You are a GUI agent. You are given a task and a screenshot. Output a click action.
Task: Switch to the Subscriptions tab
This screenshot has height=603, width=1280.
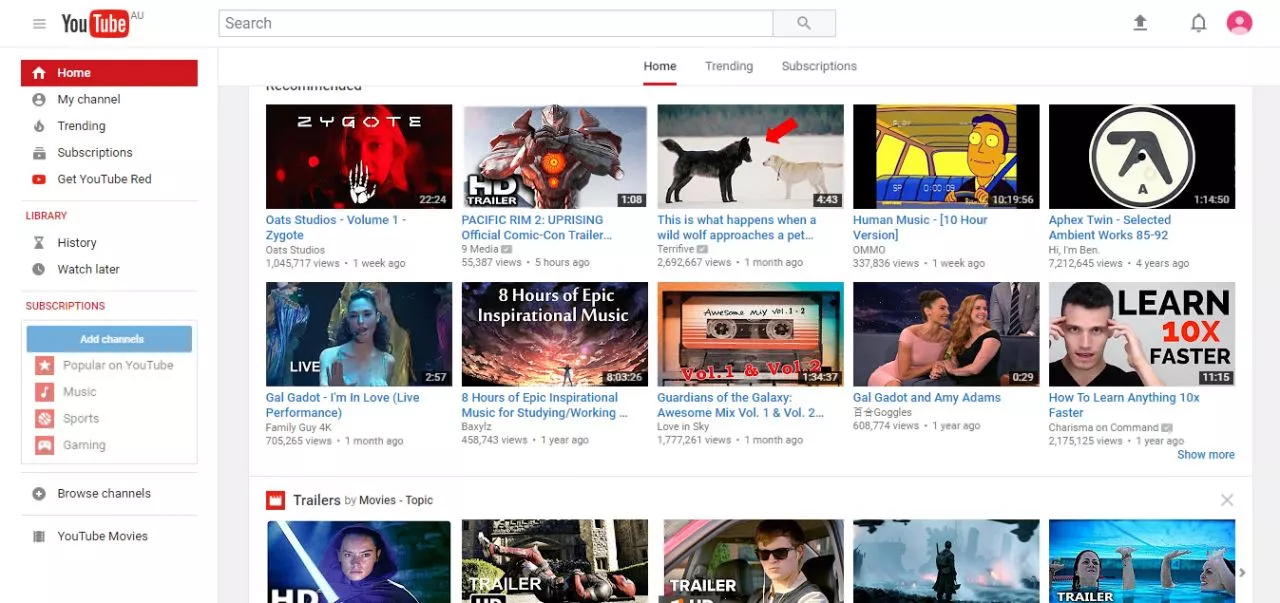818,66
